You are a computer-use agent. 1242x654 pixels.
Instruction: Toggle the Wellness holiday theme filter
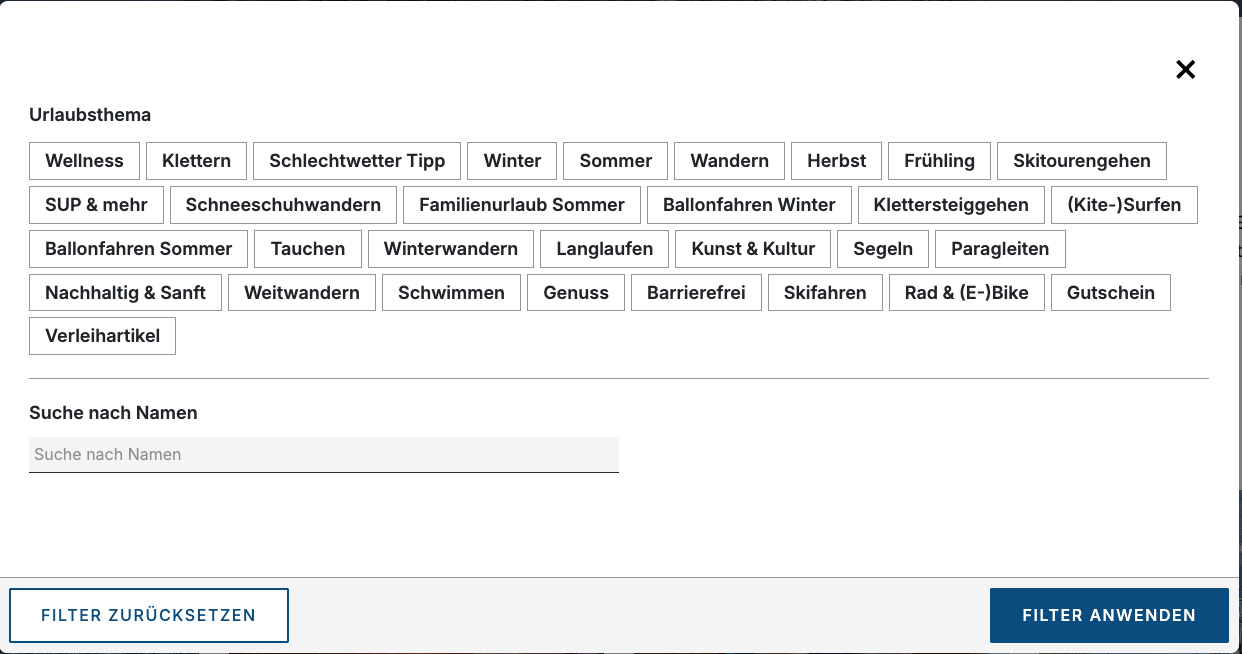[84, 161]
